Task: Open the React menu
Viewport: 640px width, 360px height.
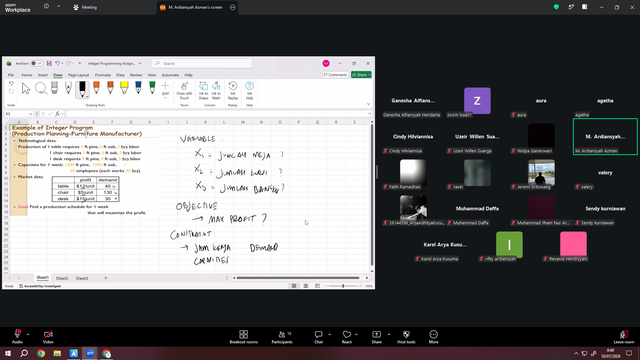Action: coord(347,337)
